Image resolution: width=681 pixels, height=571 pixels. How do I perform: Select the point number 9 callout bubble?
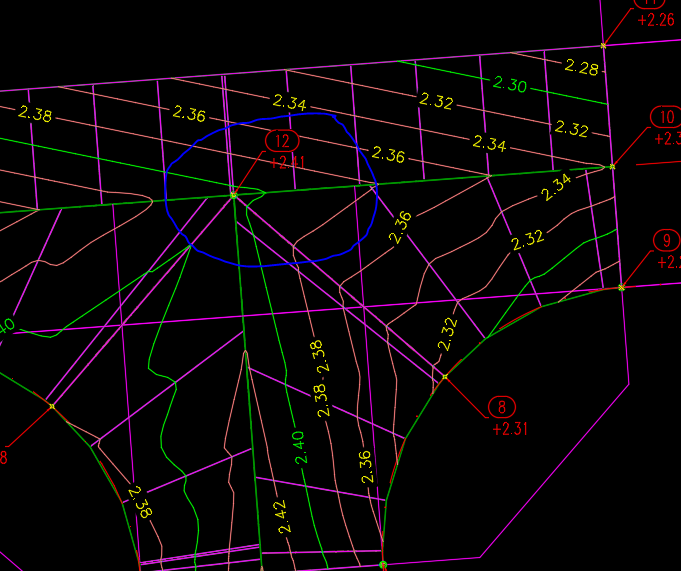point(667,240)
